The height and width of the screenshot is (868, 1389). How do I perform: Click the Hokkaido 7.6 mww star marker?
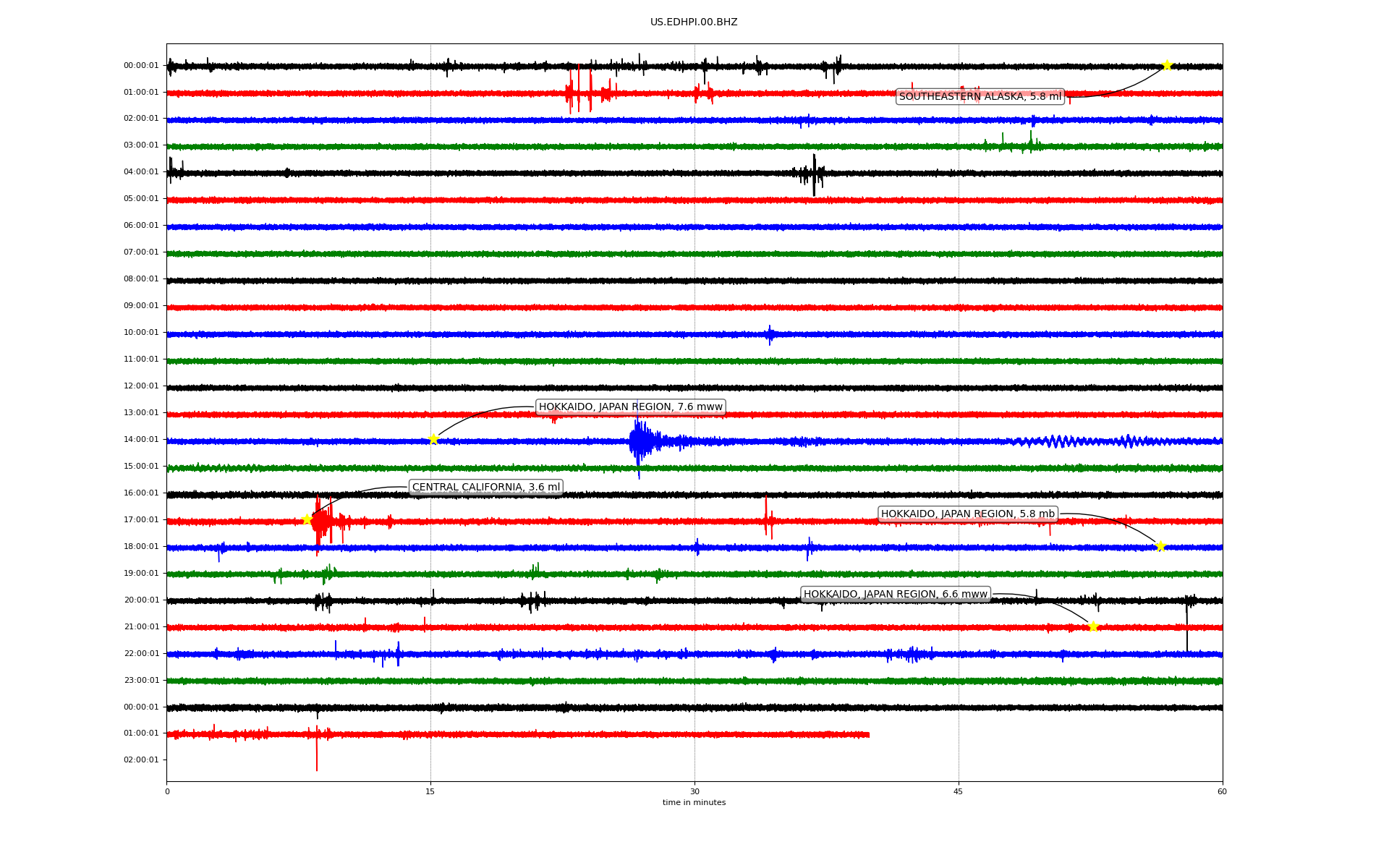point(433,439)
